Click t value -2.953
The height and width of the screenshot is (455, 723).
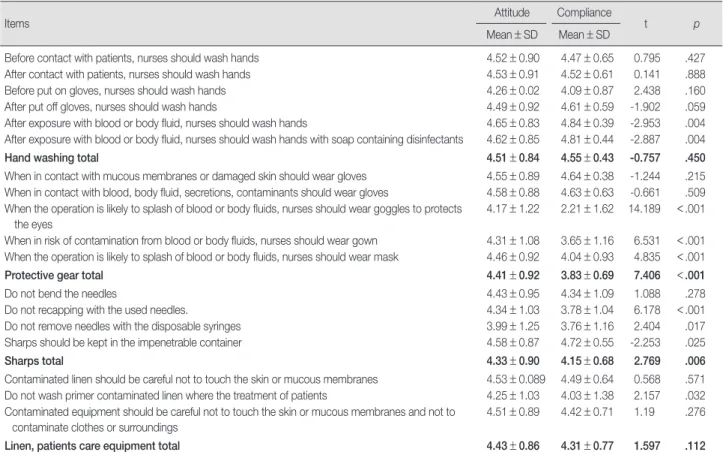click(x=645, y=123)
